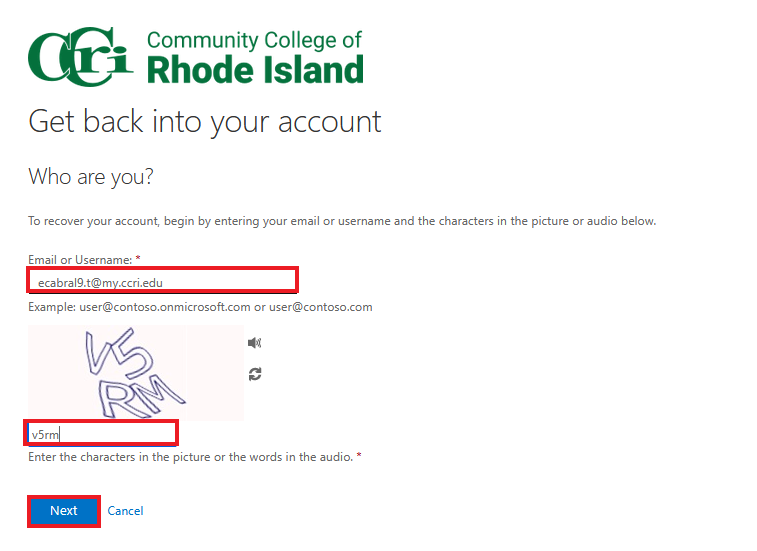The width and height of the screenshot is (757, 551).
Task: Click the 'Email or Username:' label
Action: (79, 259)
